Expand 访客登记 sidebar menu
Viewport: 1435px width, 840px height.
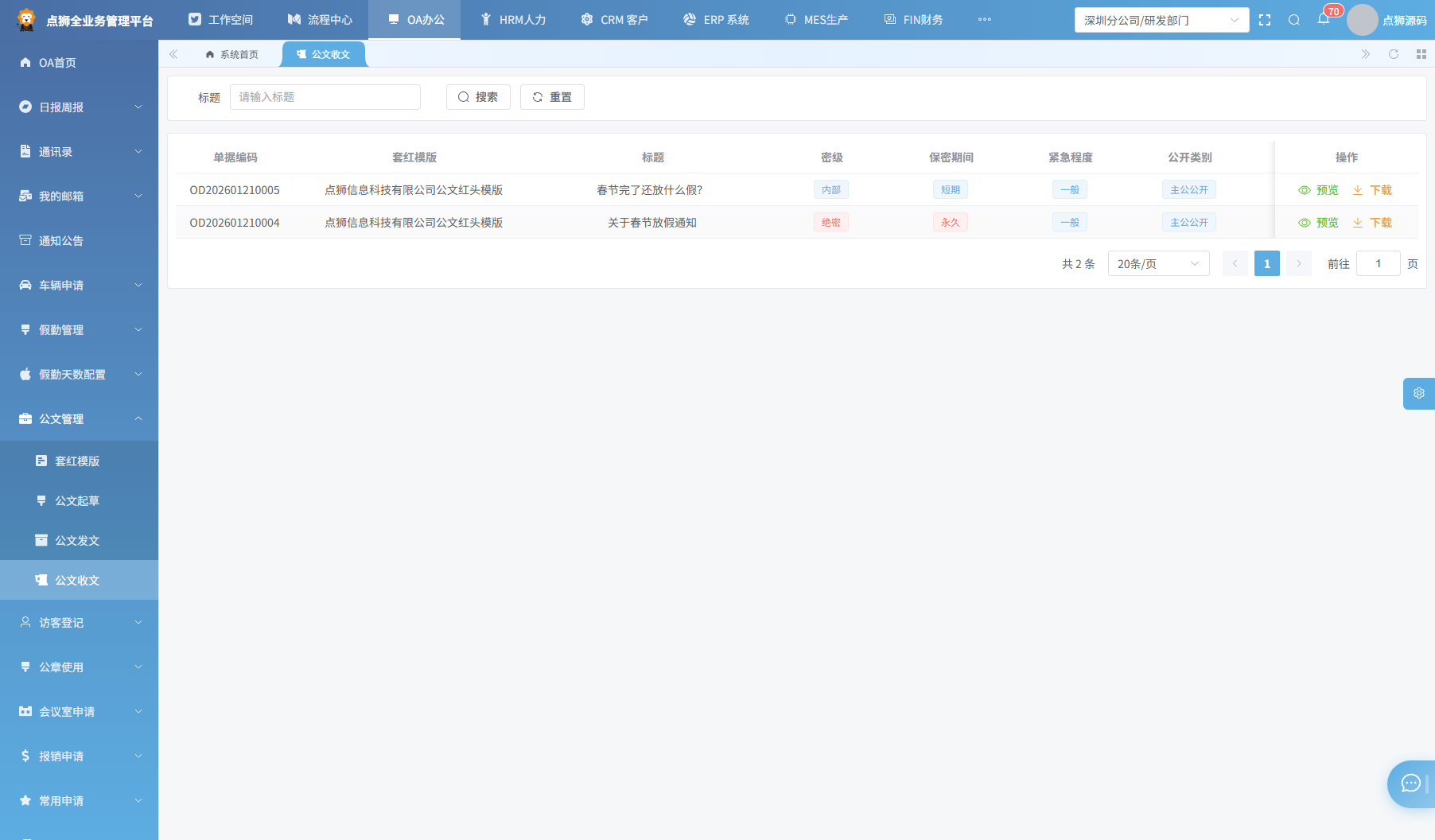79,622
